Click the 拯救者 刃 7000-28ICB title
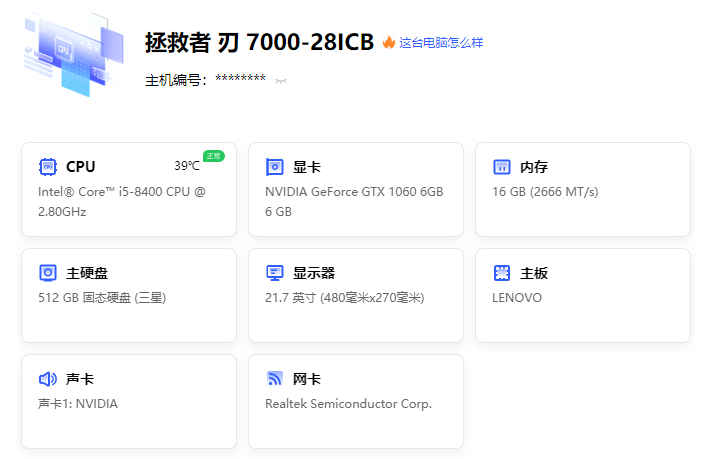 tap(259, 43)
